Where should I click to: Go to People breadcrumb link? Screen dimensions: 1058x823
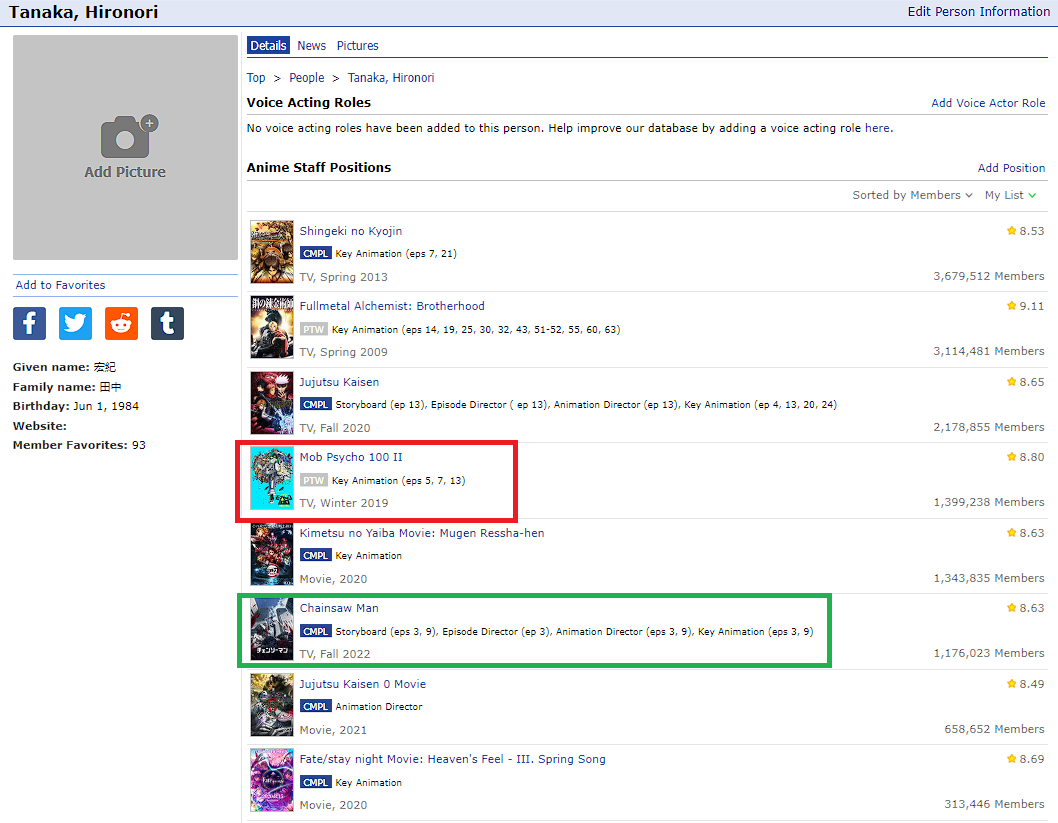tap(307, 78)
